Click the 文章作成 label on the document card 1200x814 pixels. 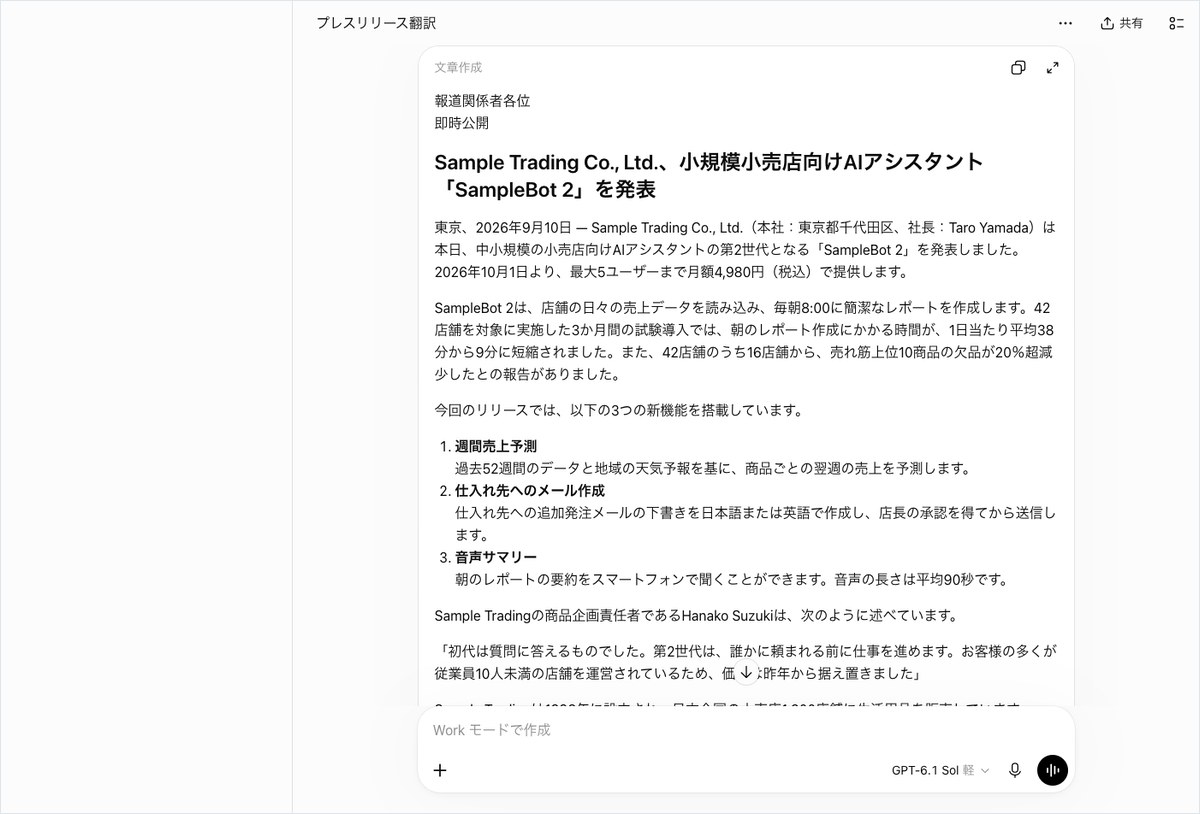[458, 67]
